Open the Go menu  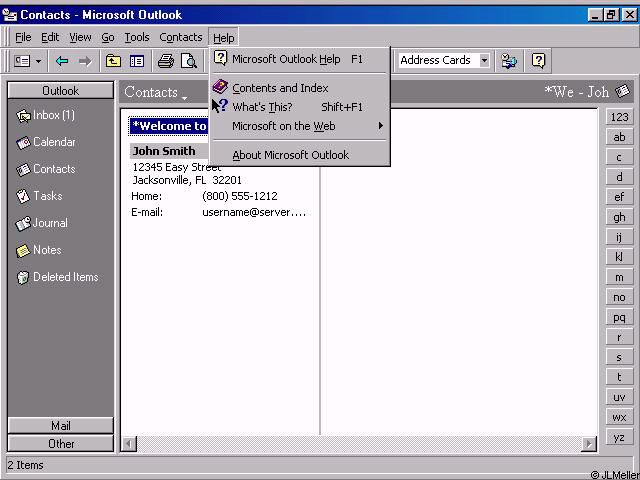pyautogui.click(x=108, y=38)
